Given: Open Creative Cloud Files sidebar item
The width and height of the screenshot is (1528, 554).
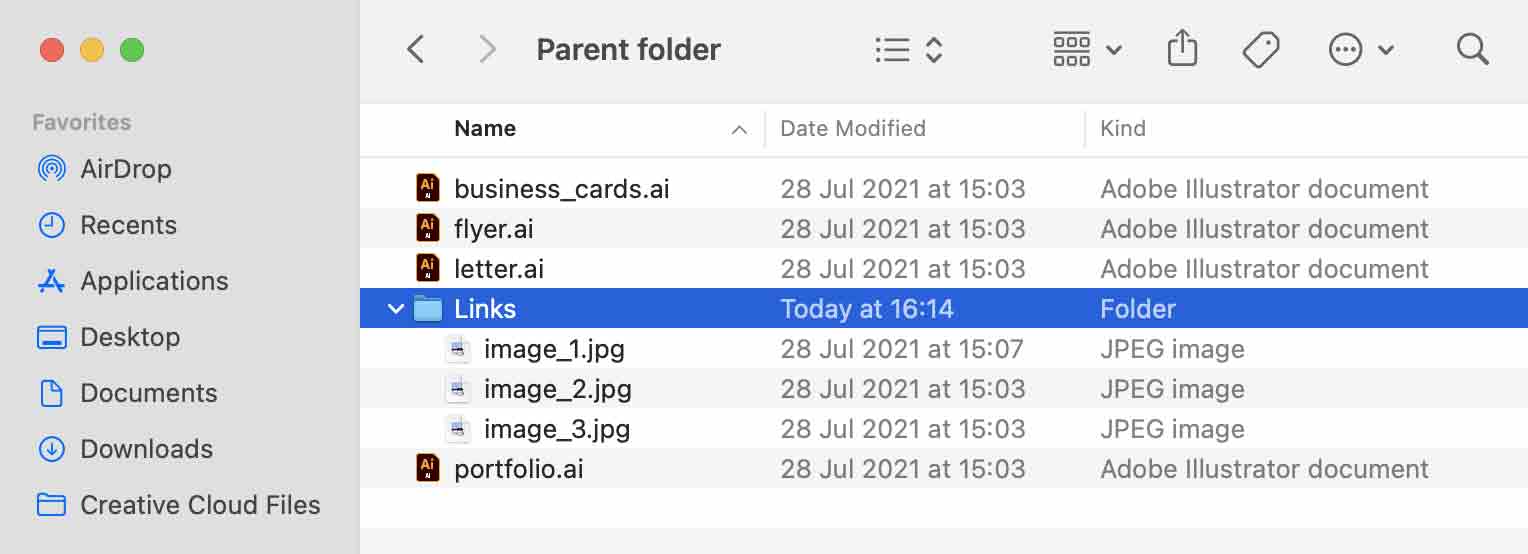Looking at the screenshot, I should coord(200,505).
